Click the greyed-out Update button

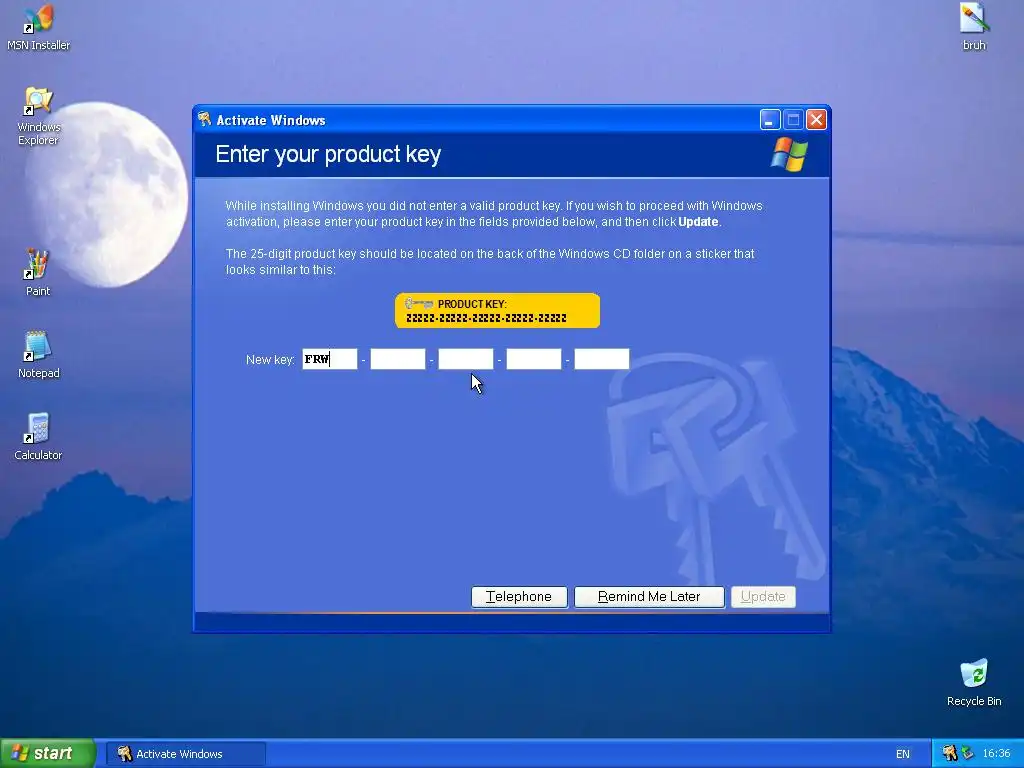coord(763,597)
